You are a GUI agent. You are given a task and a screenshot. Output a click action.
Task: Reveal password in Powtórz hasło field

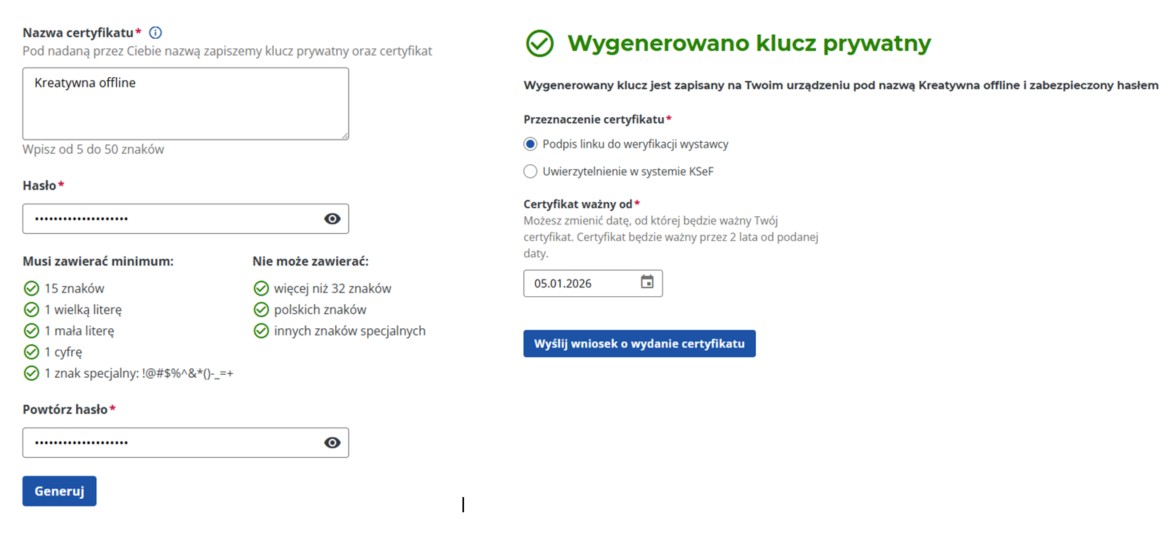pyautogui.click(x=332, y=443)
